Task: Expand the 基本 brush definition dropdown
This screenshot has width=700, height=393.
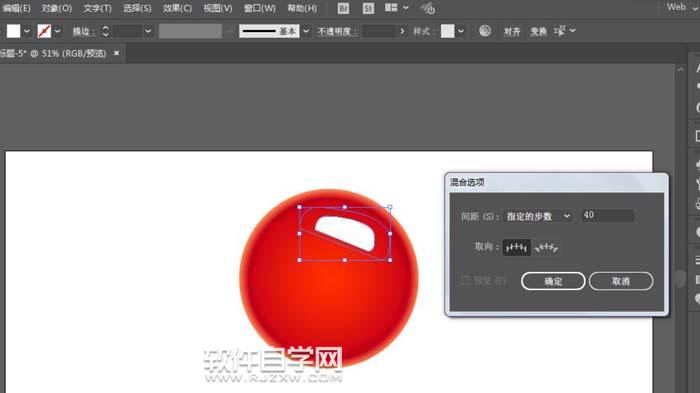Action: pos(306,31)
